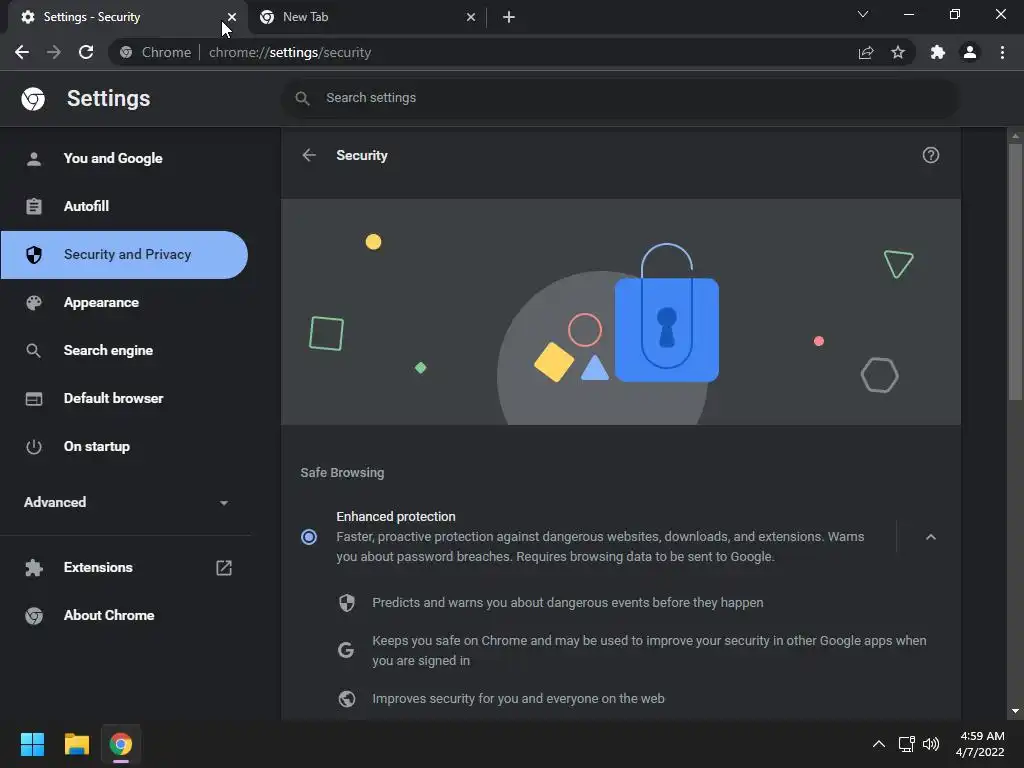Reload the current page
1024x768 pixels.
86,52
